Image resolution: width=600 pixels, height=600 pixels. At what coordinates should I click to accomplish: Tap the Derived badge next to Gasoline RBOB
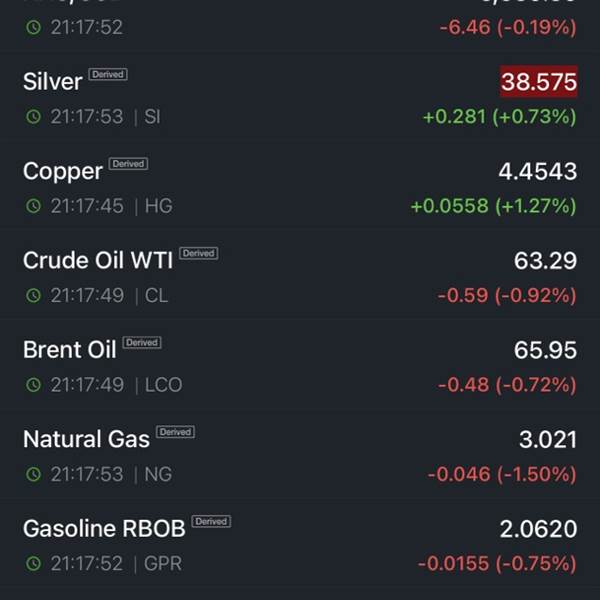coord(211,521)
